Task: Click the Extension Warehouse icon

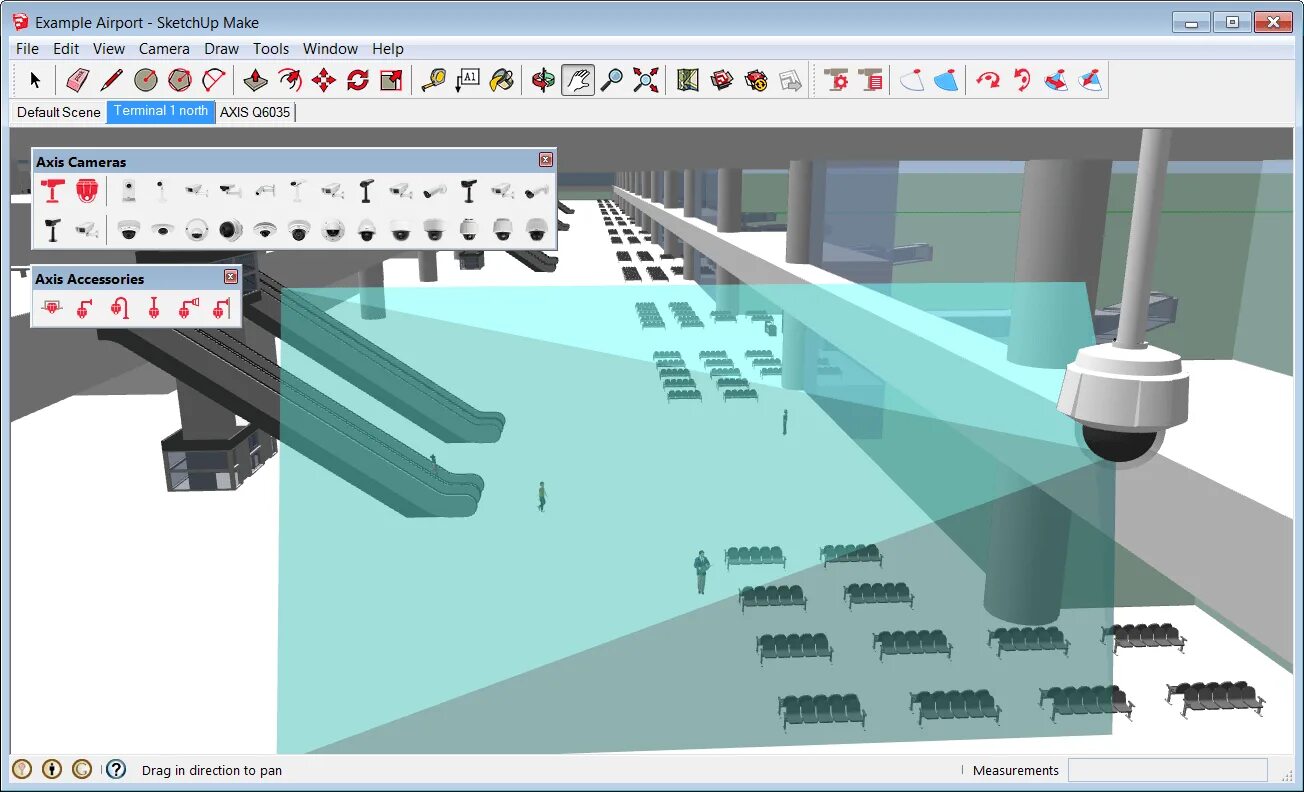Action: coord(757,80)
